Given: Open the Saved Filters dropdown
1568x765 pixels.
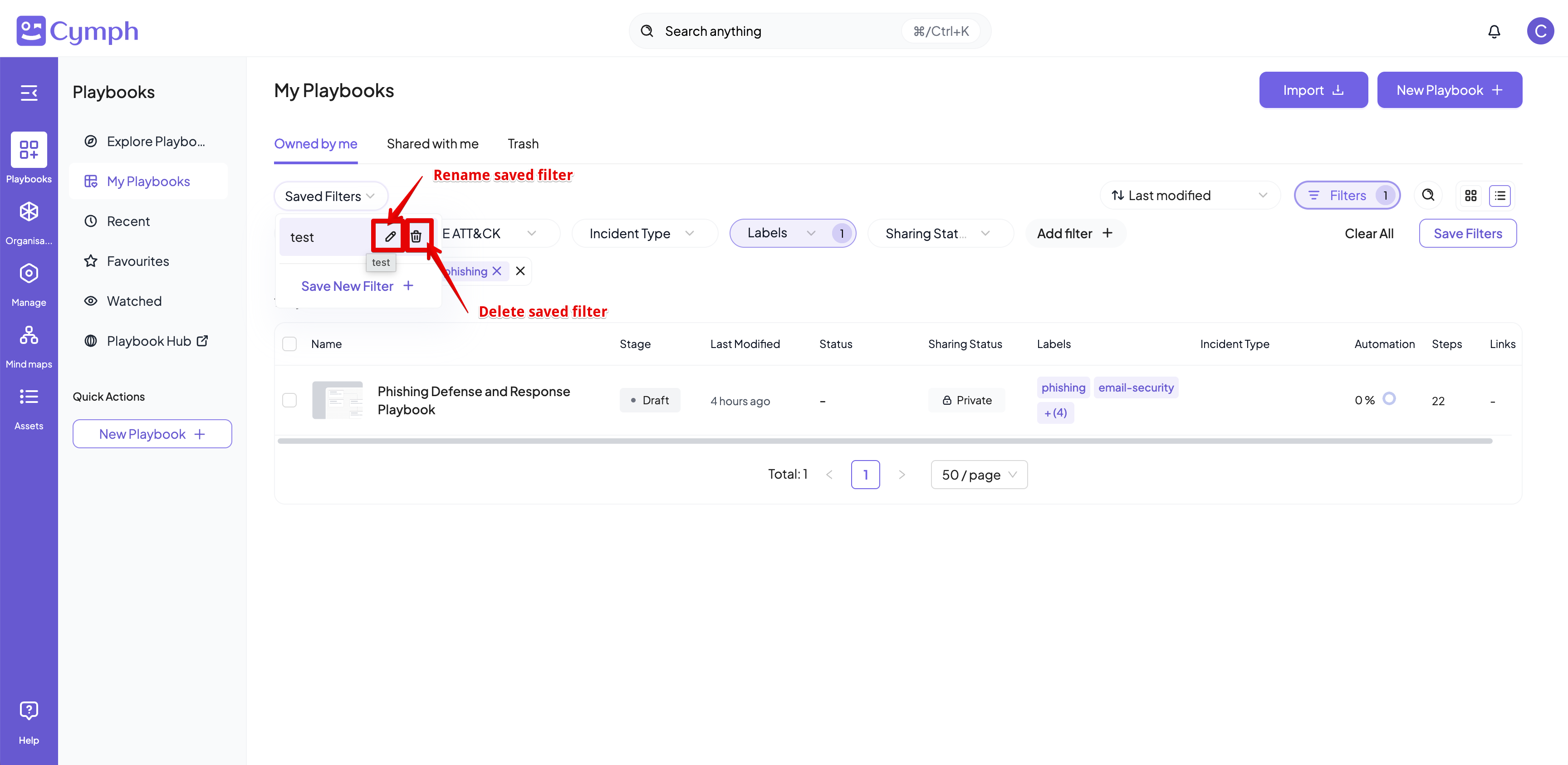Looking at the screenshot, I should pos(330,196).
